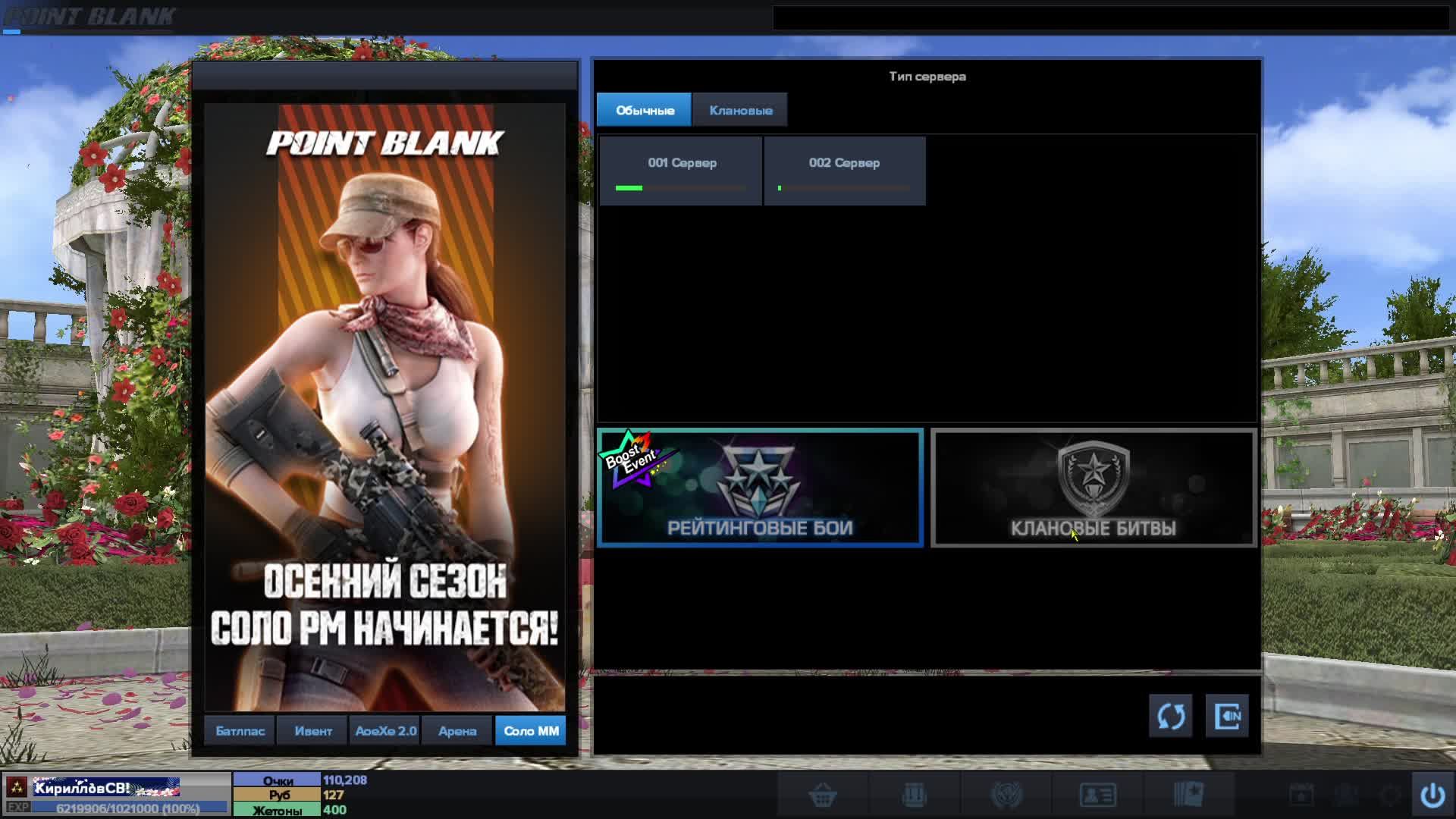1456x819 pixels.
Task: Refresh the server list
Action: [x=1170, y=716]
